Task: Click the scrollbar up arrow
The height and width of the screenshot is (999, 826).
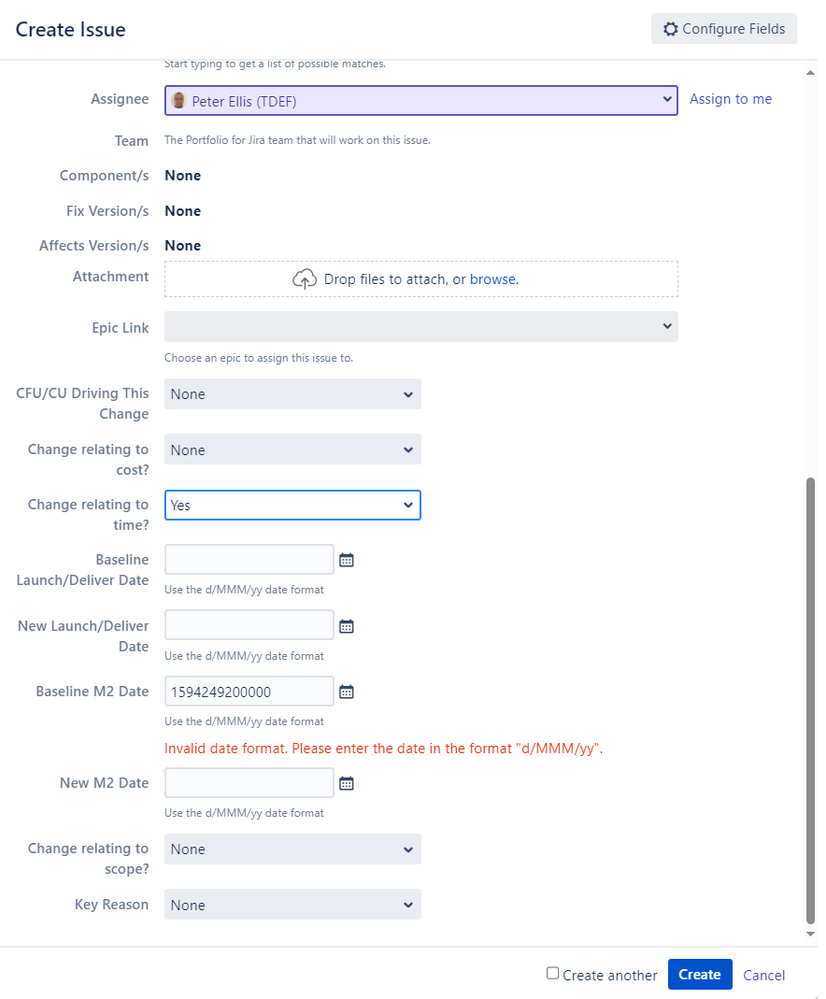Action: [811, 73]
